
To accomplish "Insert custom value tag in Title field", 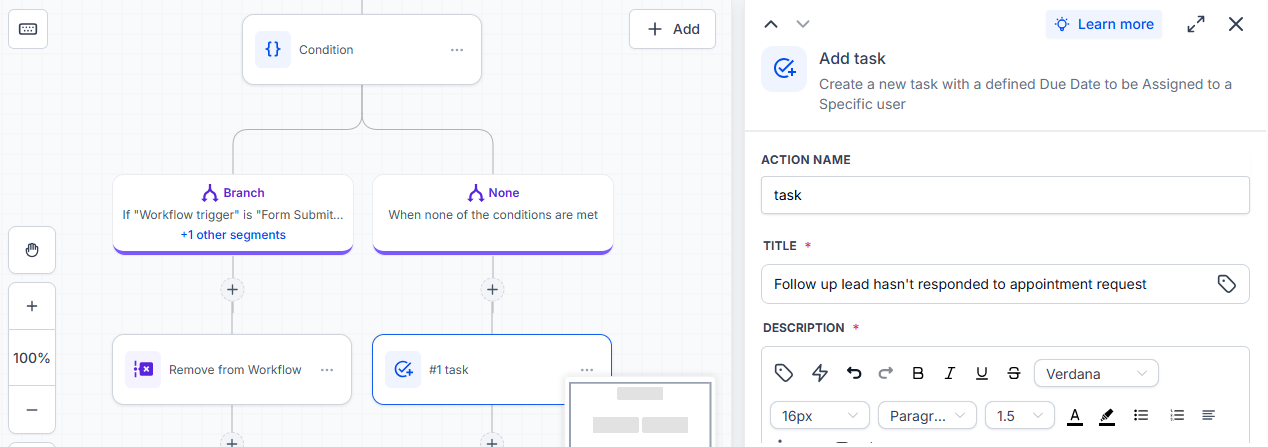I will [x=1227, y=284].
